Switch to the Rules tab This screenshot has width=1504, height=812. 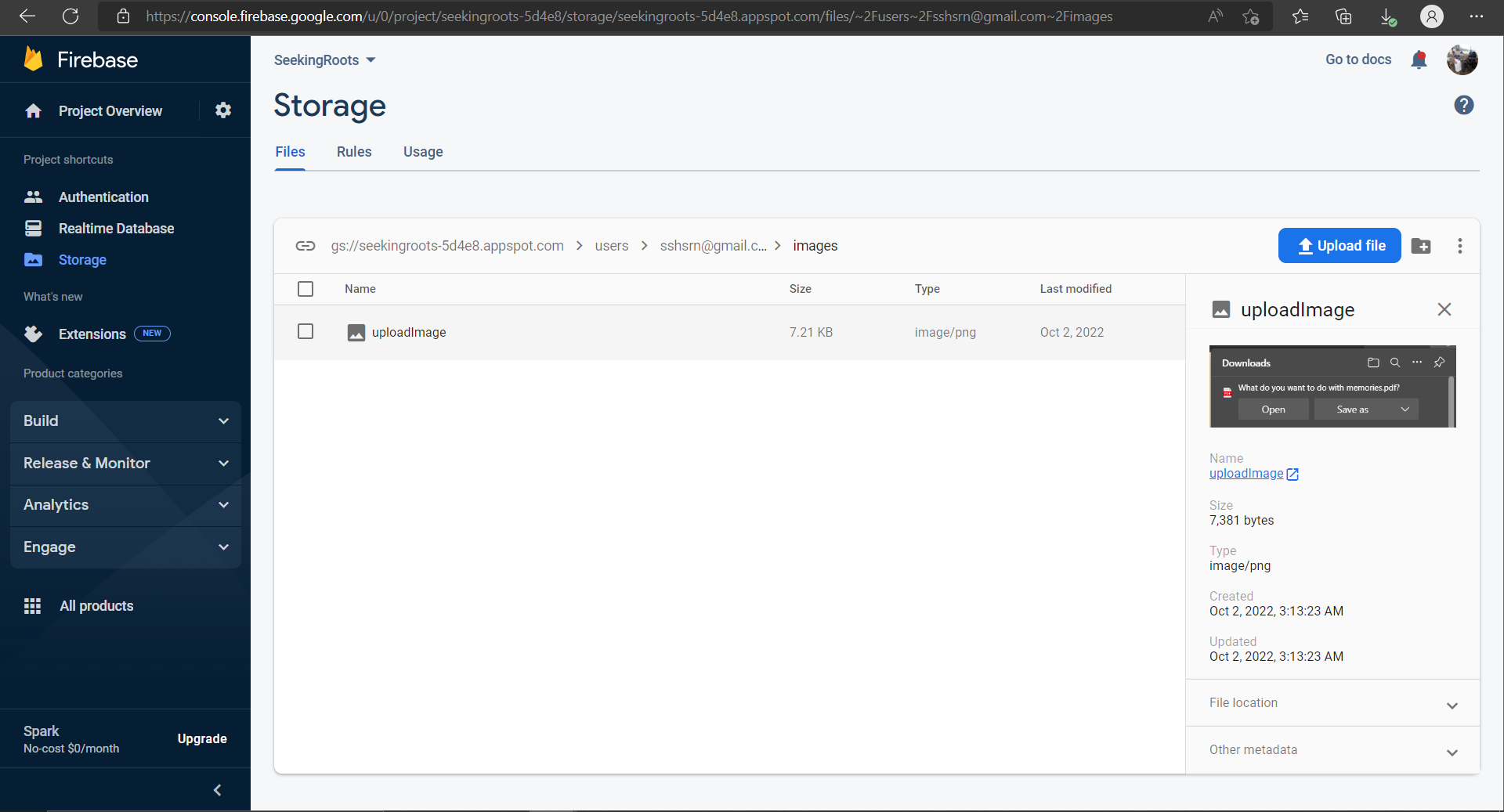pos(354,152)
